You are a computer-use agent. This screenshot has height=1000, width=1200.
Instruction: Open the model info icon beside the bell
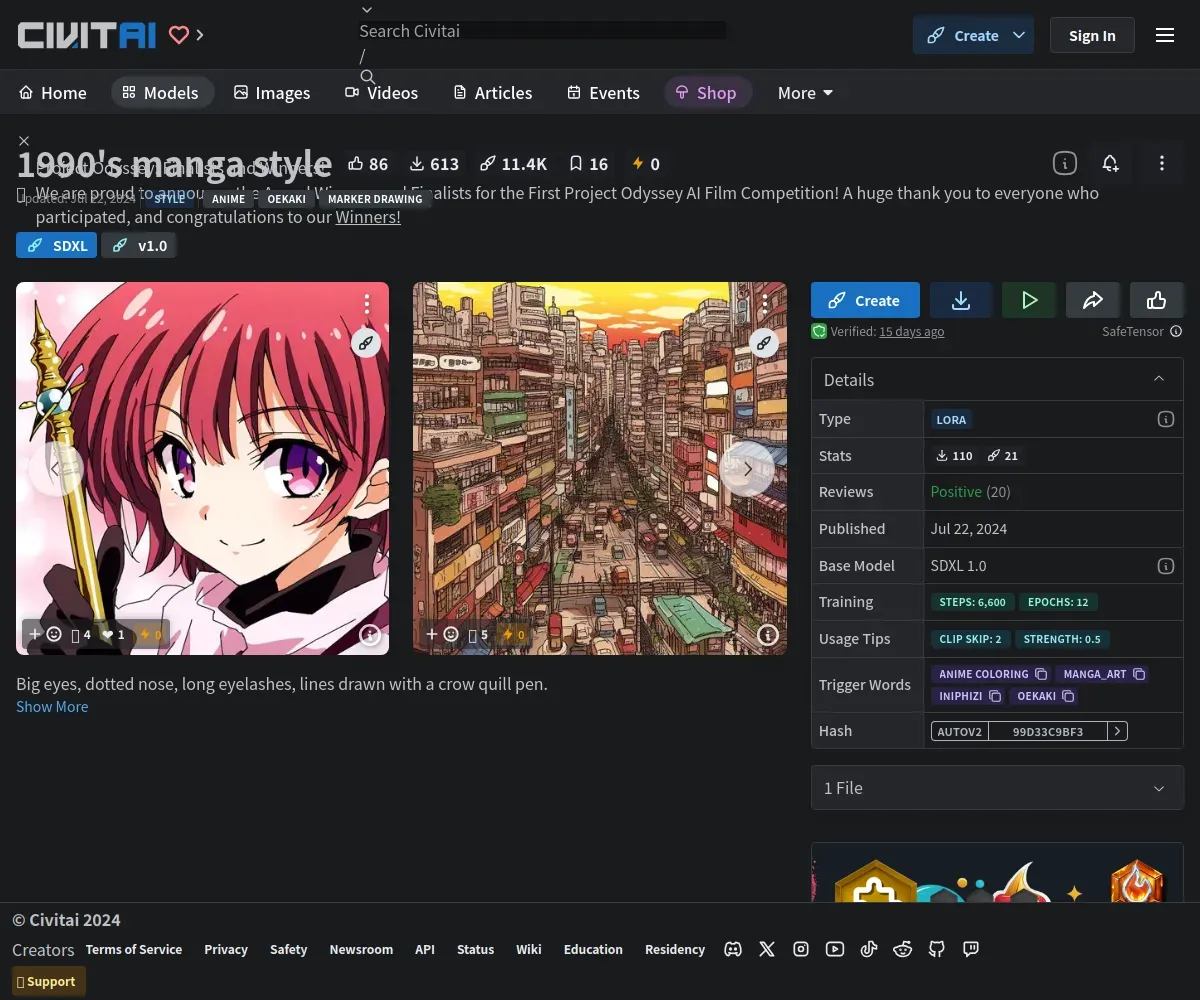[1065, 163]
